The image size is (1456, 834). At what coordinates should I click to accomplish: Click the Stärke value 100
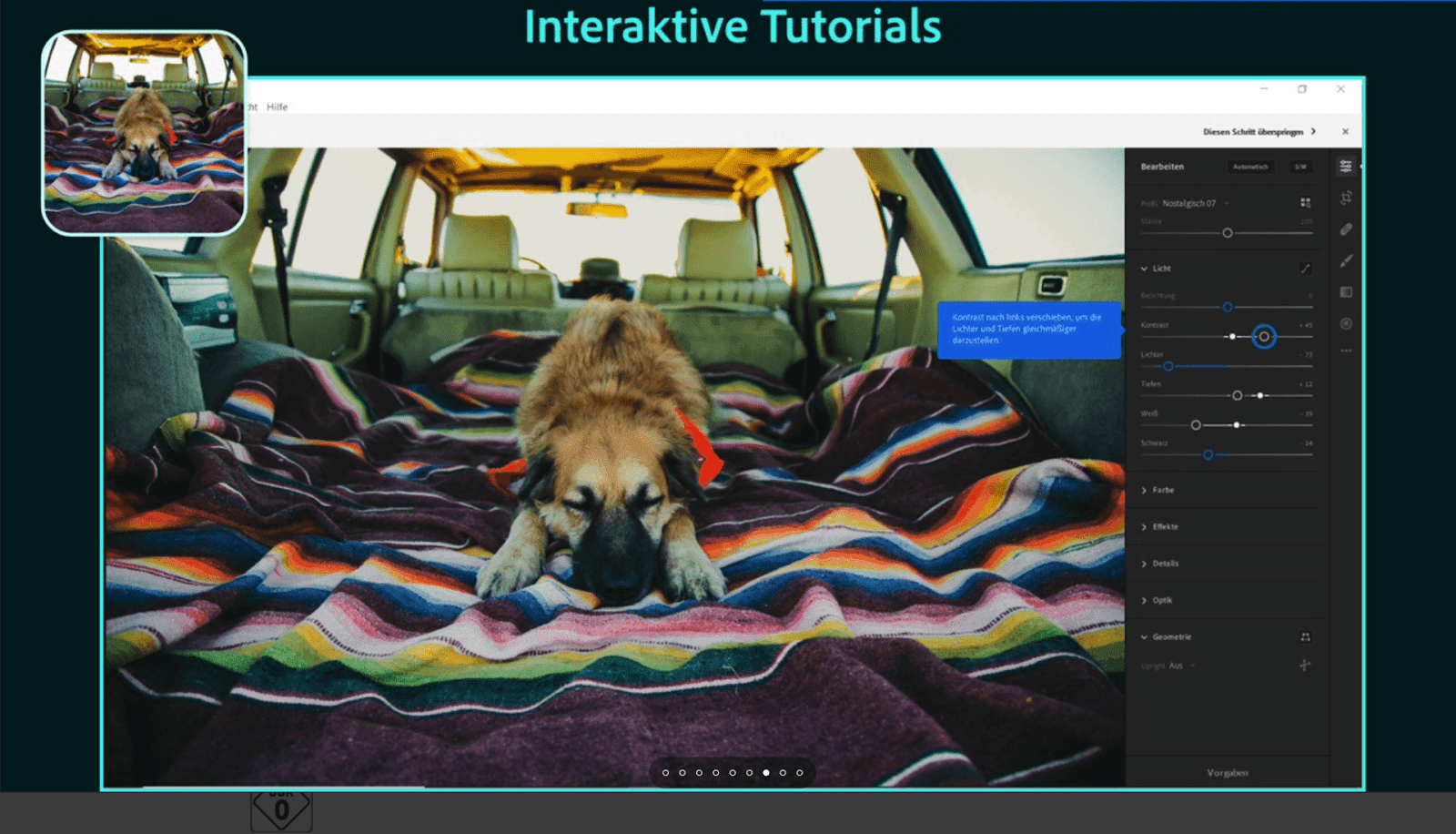1307,222
